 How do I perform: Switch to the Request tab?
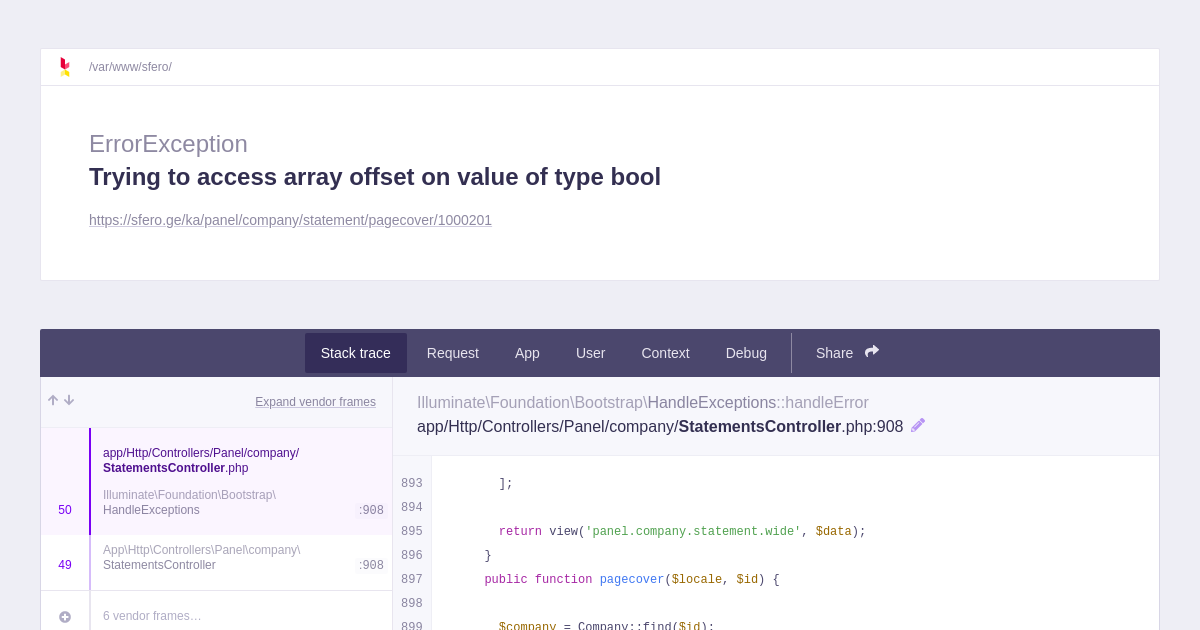point(452,353)
